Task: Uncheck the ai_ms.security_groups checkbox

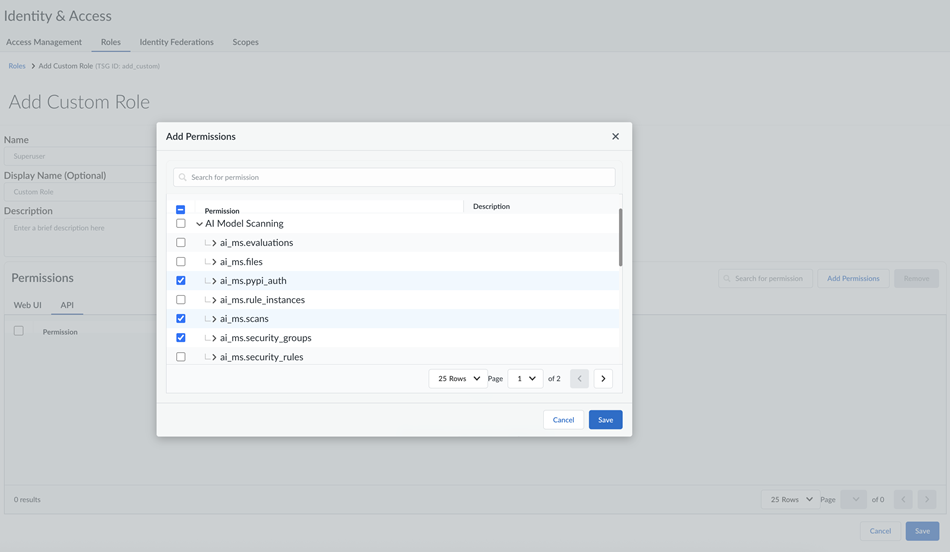Action: 181,338
